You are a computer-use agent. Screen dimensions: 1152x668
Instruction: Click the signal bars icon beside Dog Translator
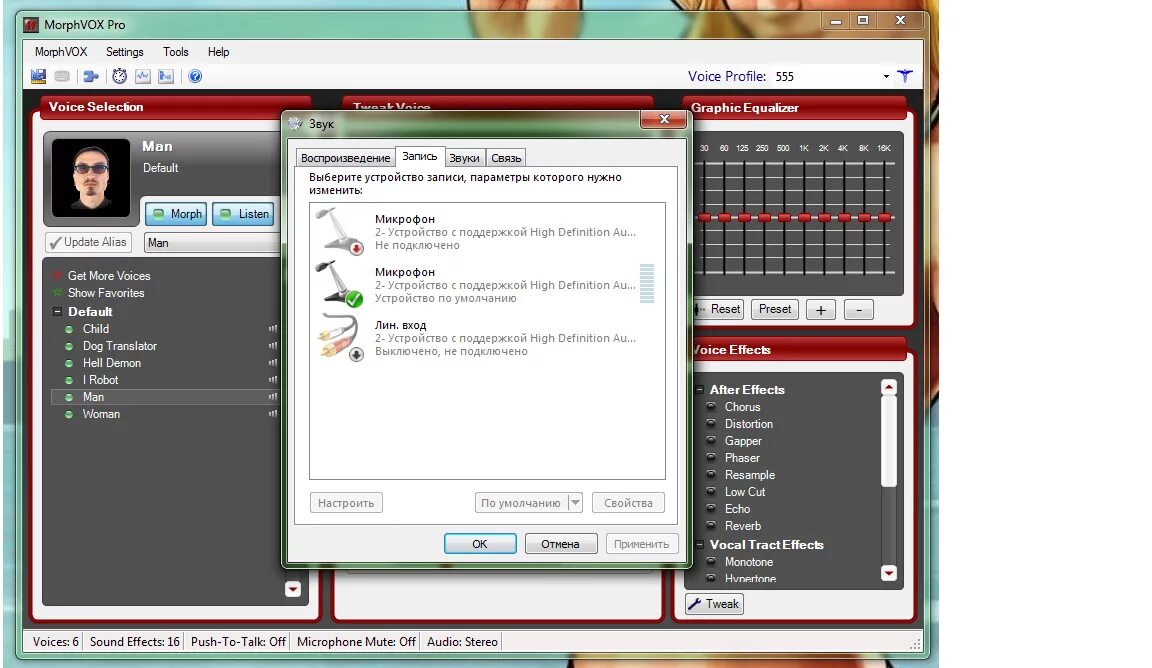pyautogui.click(x=273, y=345)
